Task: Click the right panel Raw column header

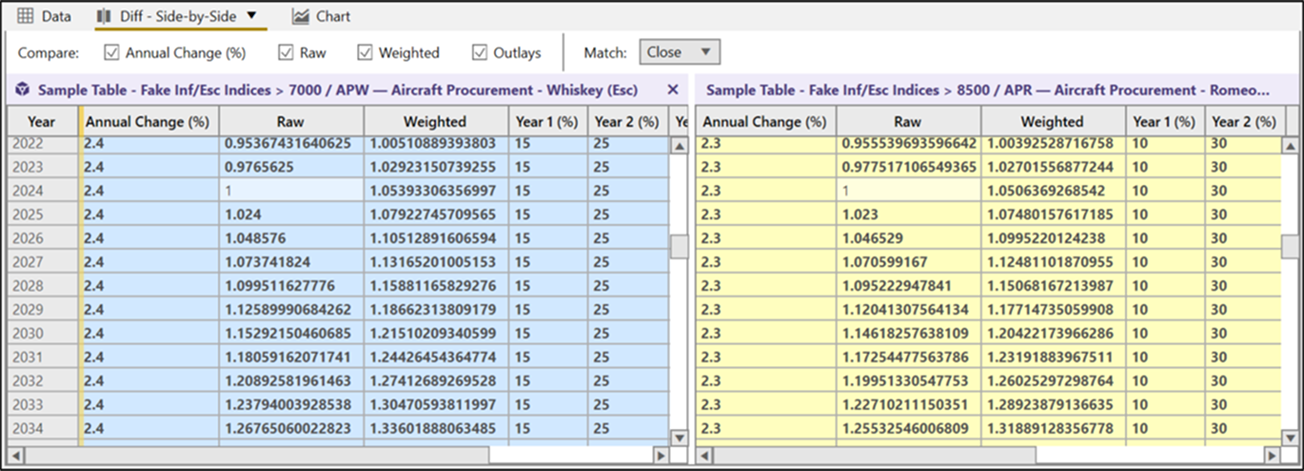Action: pyautogui.click(x=908, y=121)
